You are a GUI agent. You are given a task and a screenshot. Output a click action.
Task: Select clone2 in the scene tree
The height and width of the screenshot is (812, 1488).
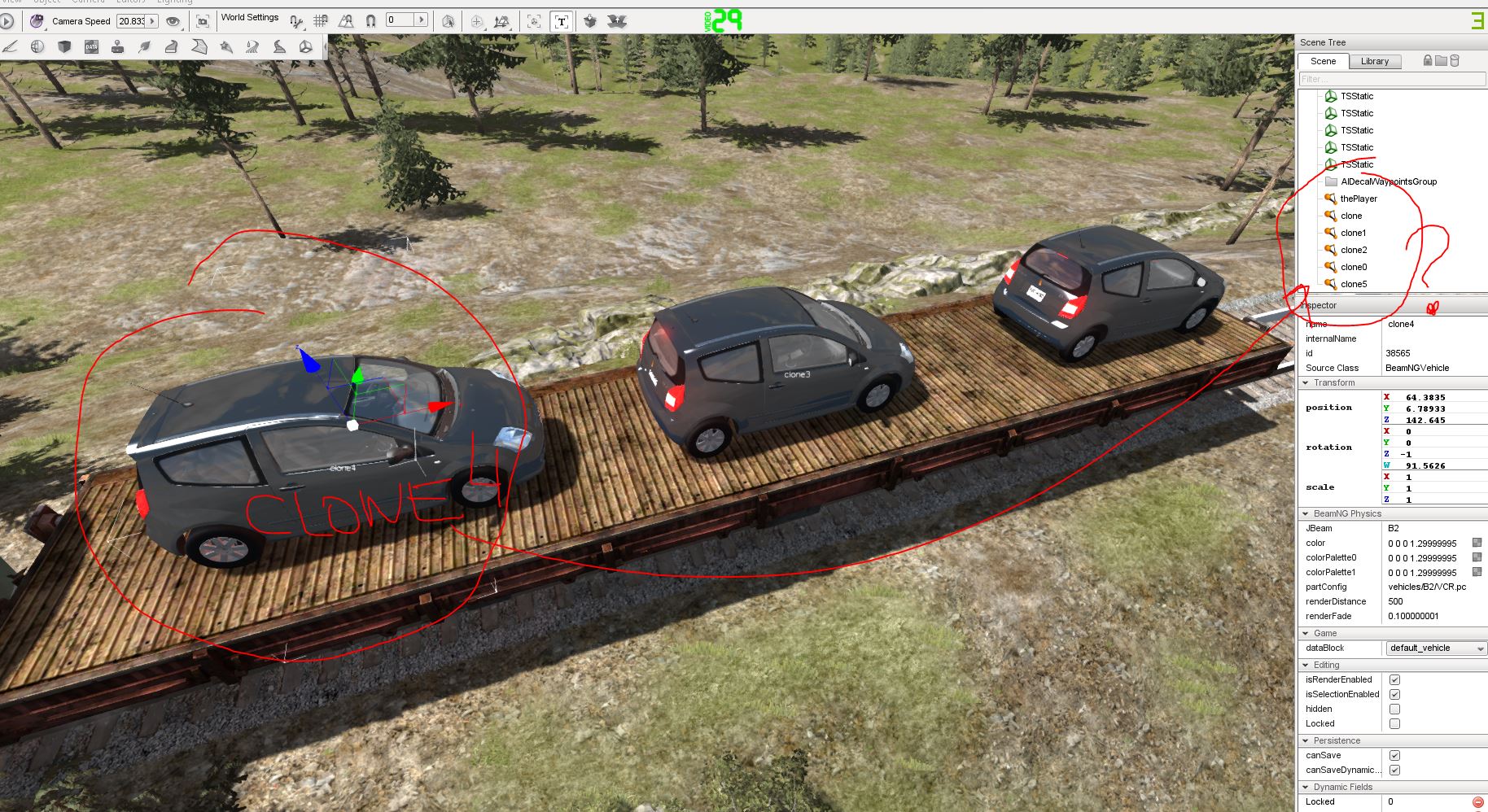point(1354,250)
